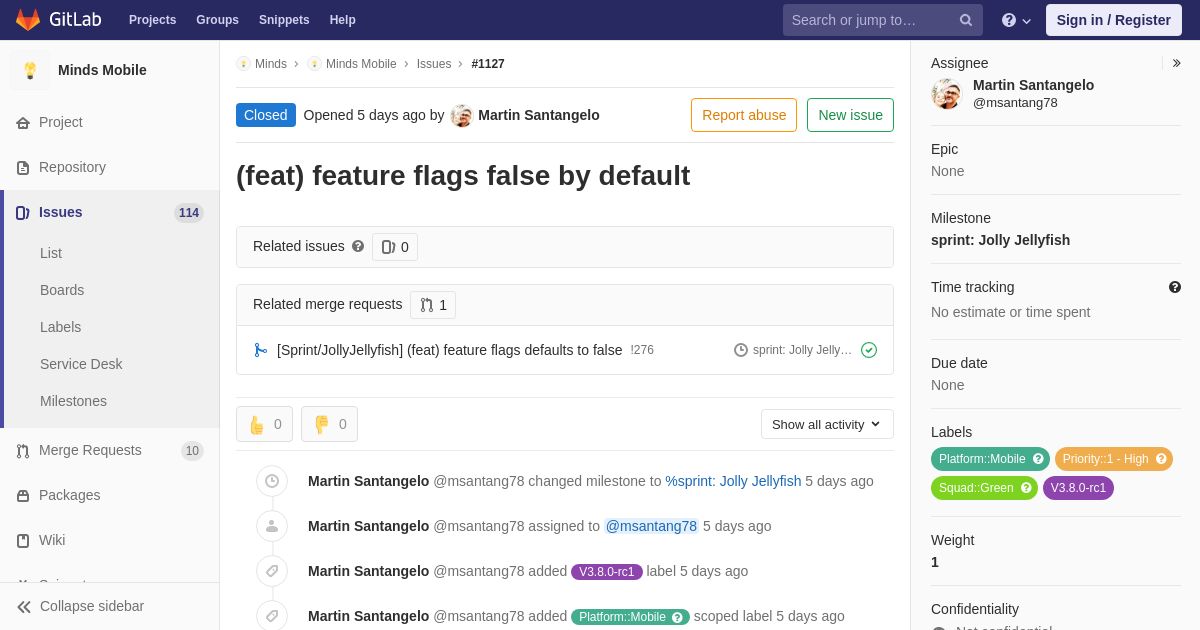This screenshot has height=630, width=1200.
Task: Click the Repository file icon in the sidebar
Action: (23, 167)
